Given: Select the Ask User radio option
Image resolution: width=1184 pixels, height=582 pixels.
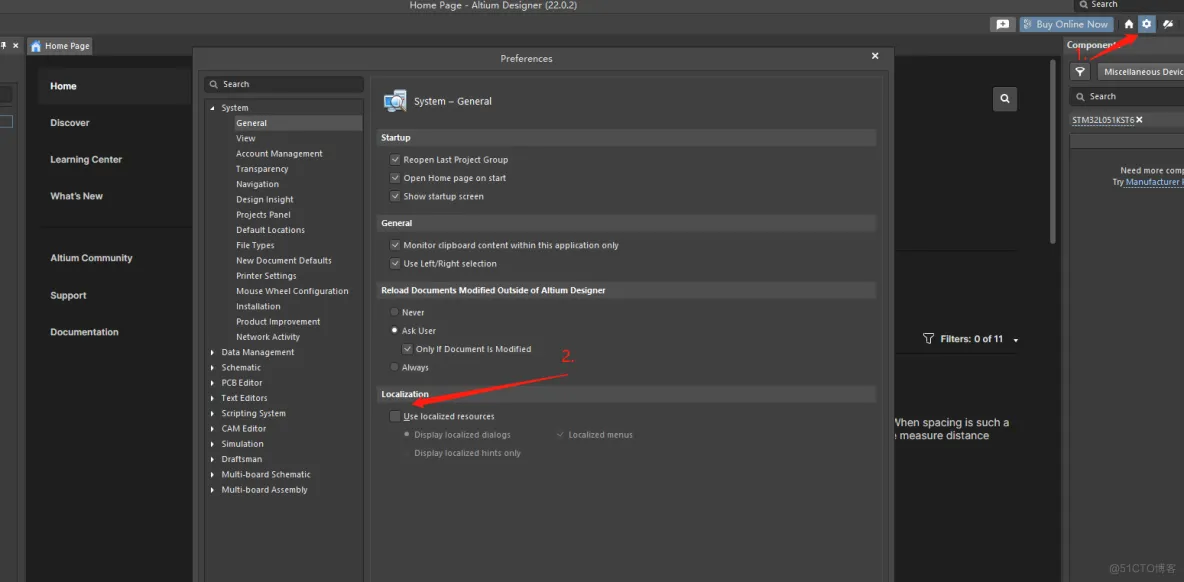Looking at the screenshot, I should (394, 331).
